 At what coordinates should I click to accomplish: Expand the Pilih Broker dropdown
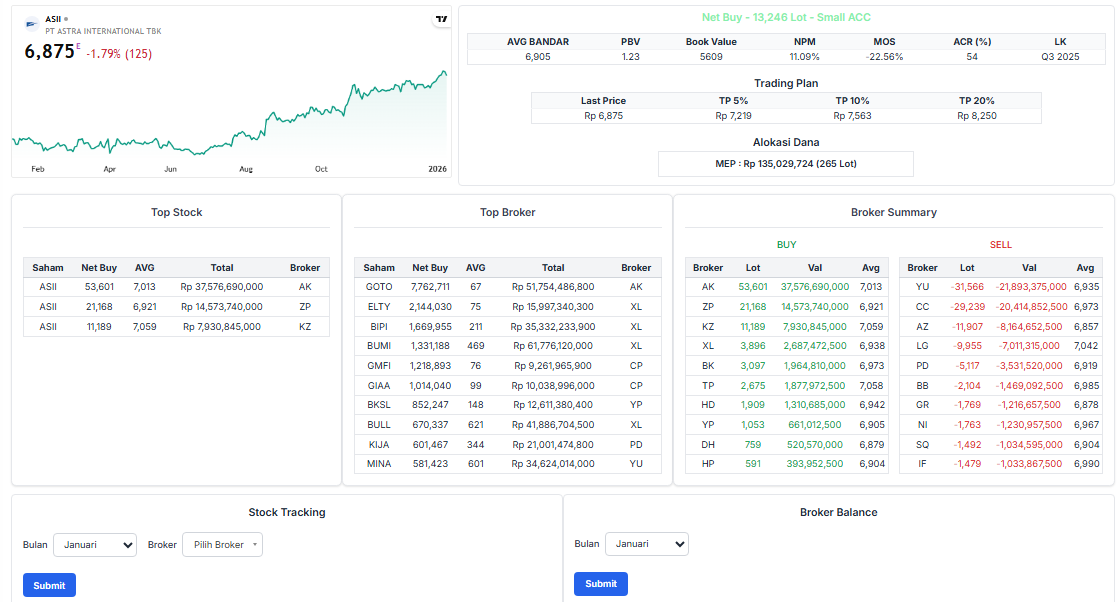point(222,545)
